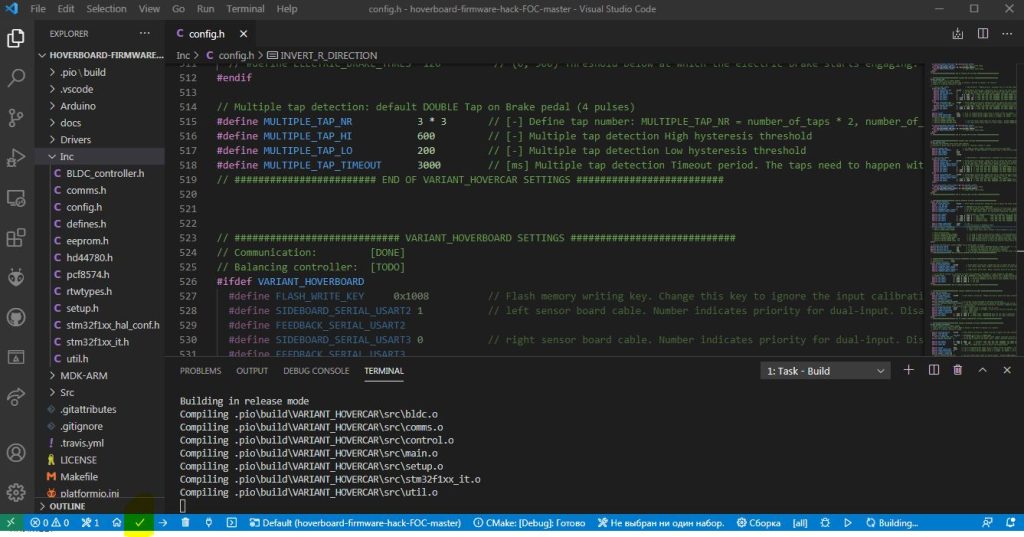
Task: Switch to the PROBLEMS tab
Action: click(200, 371)
